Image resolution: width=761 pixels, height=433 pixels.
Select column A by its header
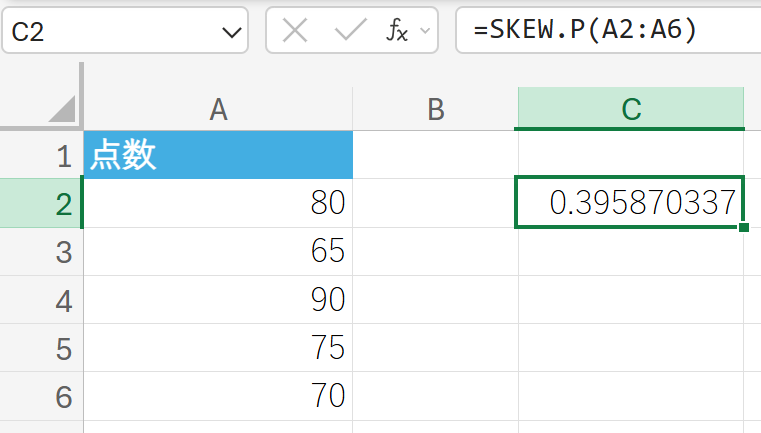point(218,109)
